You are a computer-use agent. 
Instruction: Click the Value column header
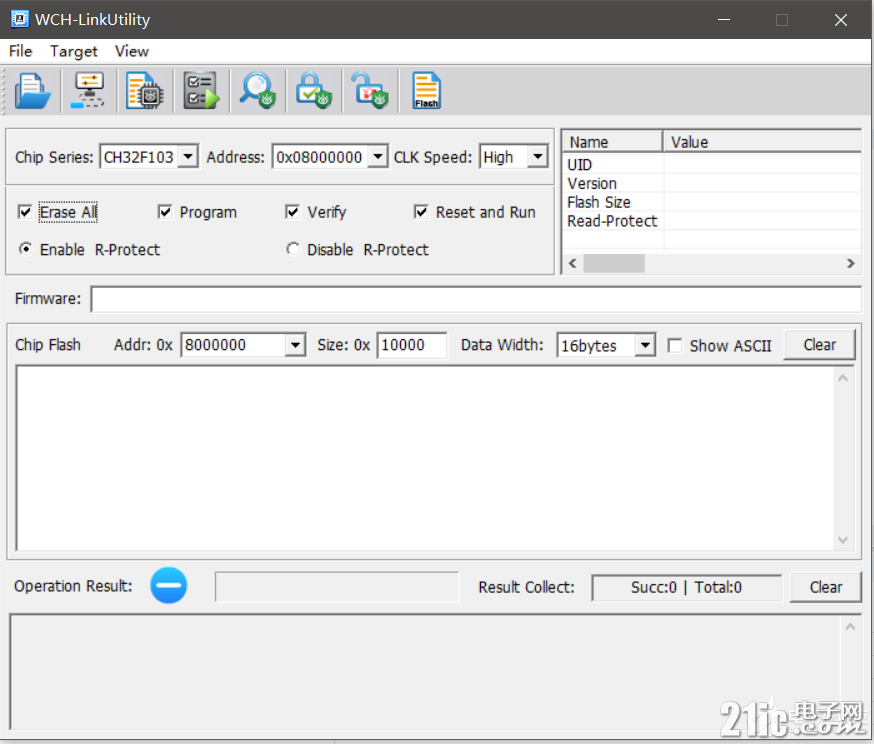point(762,142)
